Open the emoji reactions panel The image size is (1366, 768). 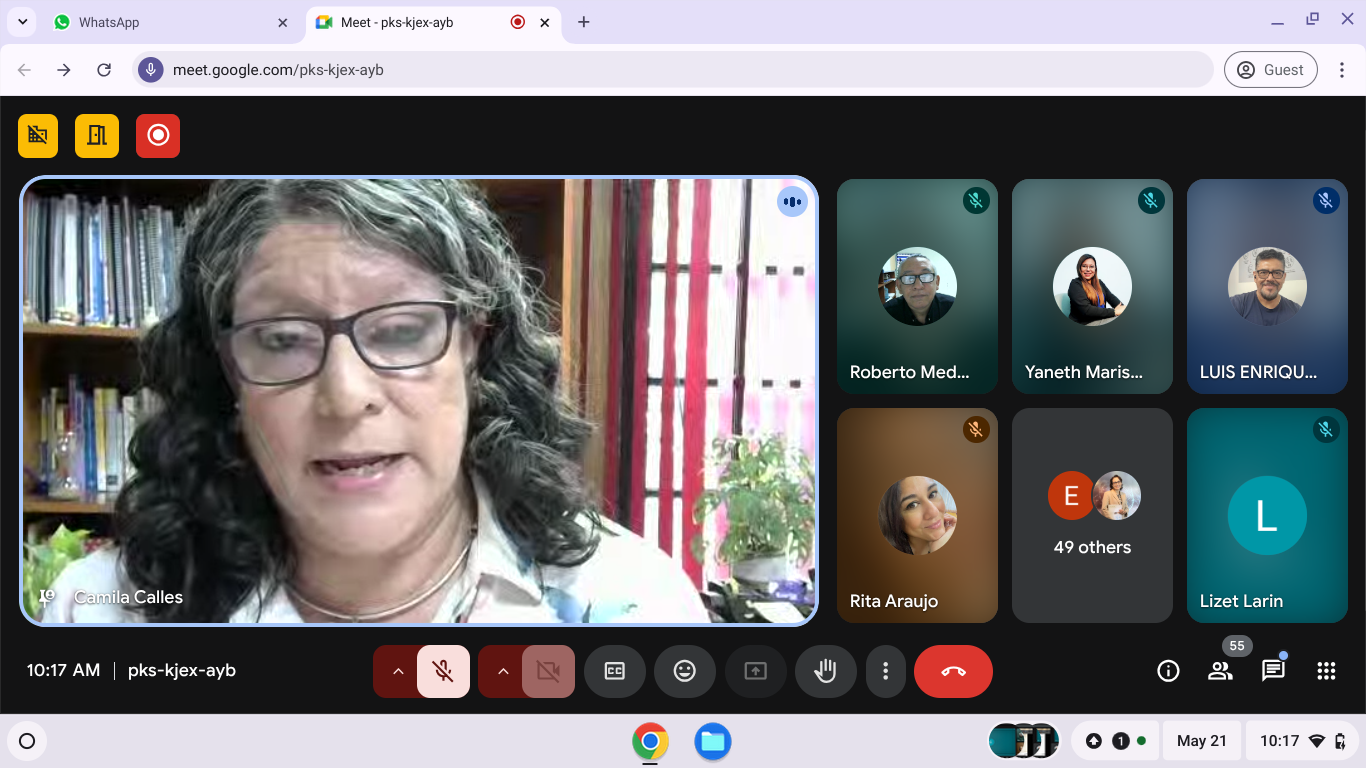tap(685, 671)
